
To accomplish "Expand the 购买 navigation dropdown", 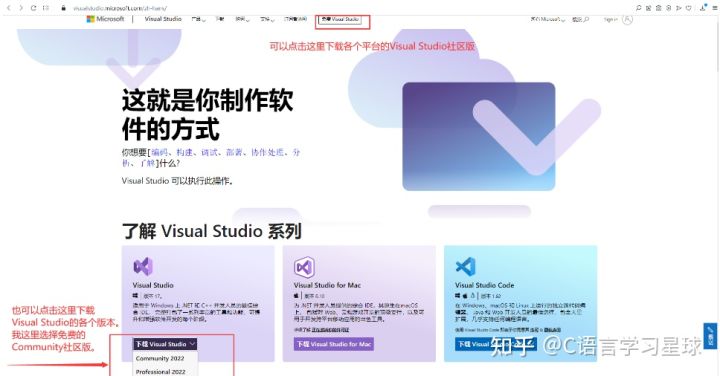I will click(242, 19).
